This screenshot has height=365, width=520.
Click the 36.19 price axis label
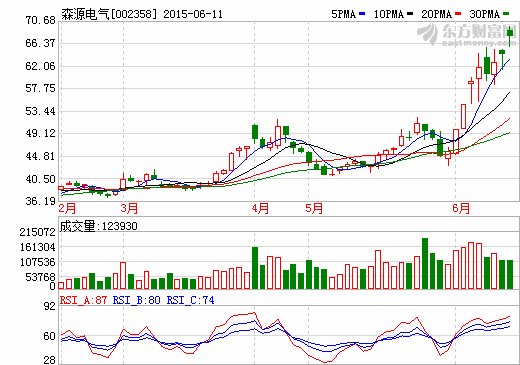point(40,201)
